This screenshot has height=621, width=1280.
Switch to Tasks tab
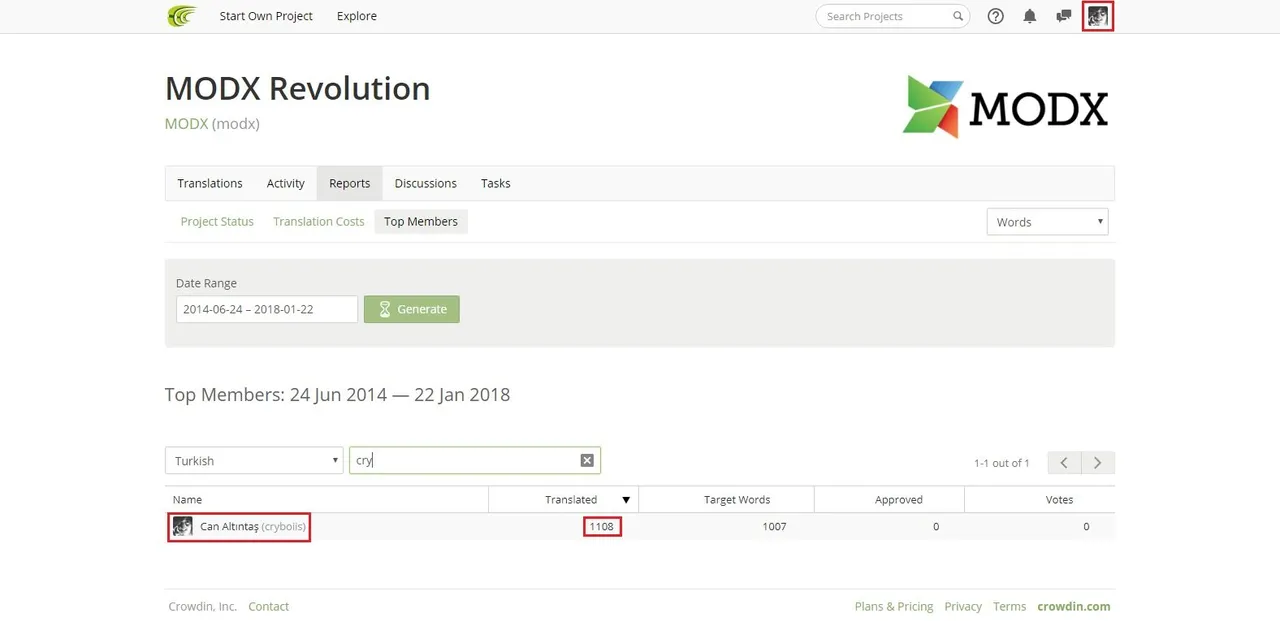click(x=495, y=183)
